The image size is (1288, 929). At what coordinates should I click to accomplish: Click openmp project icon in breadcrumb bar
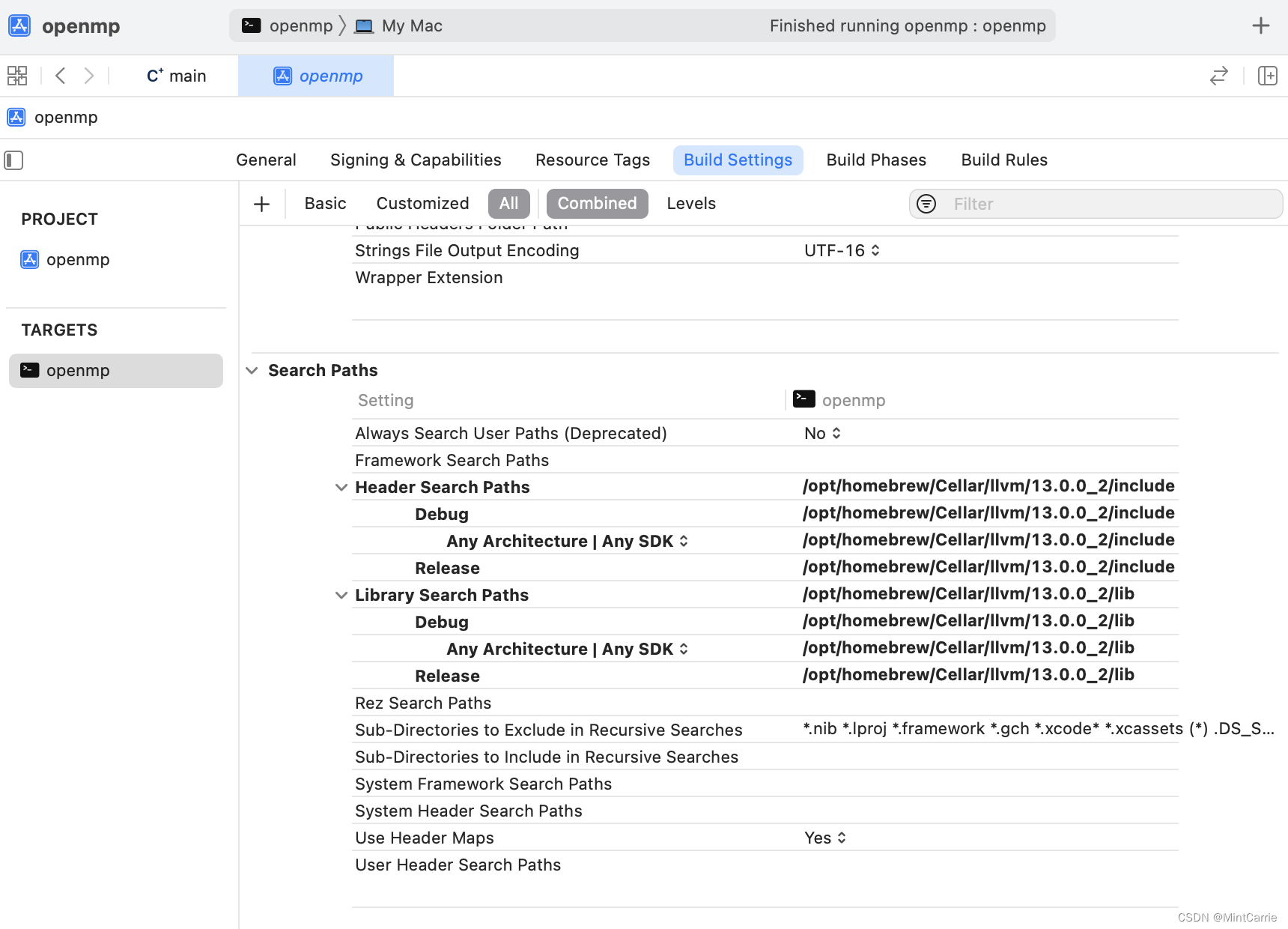[16, 118]
